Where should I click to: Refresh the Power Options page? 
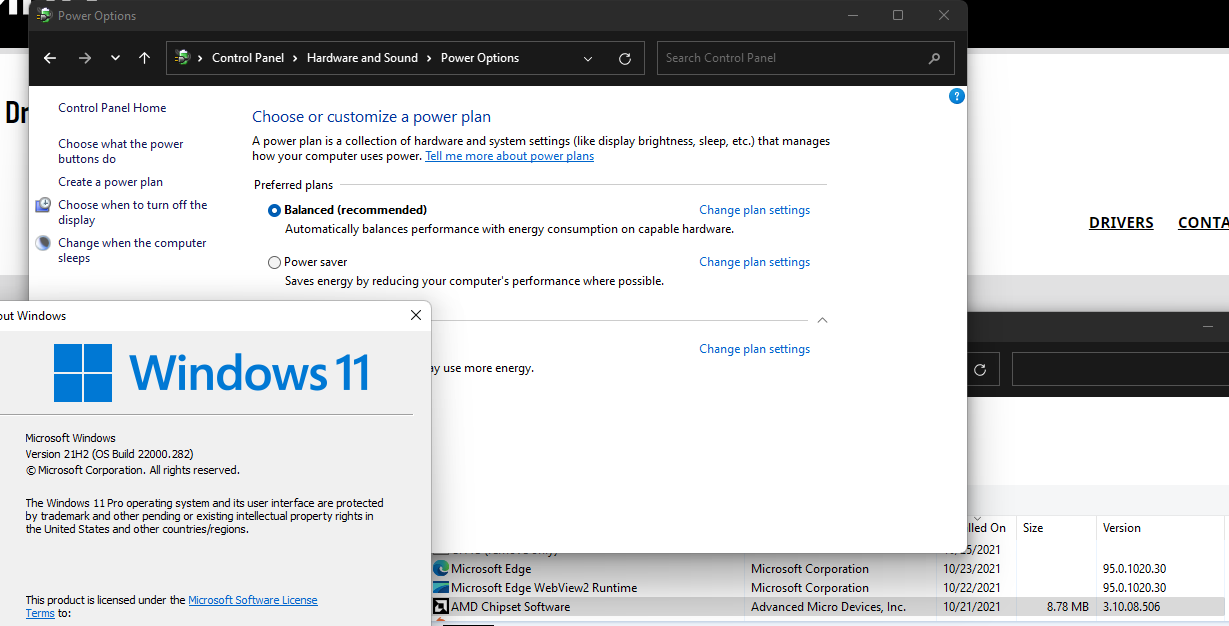[x=625, y=58]
